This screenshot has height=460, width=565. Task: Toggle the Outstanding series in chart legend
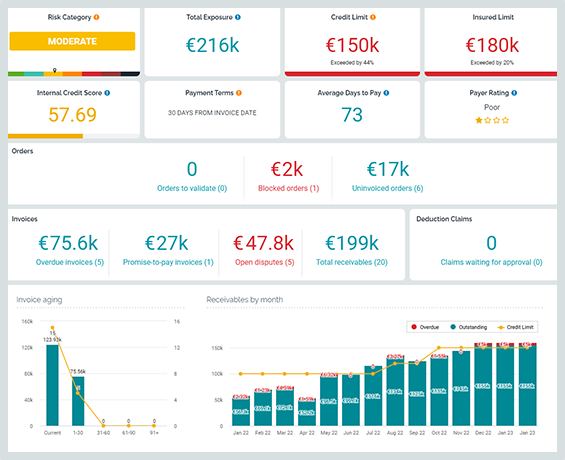pyautogui.click(x=469, y=327)
